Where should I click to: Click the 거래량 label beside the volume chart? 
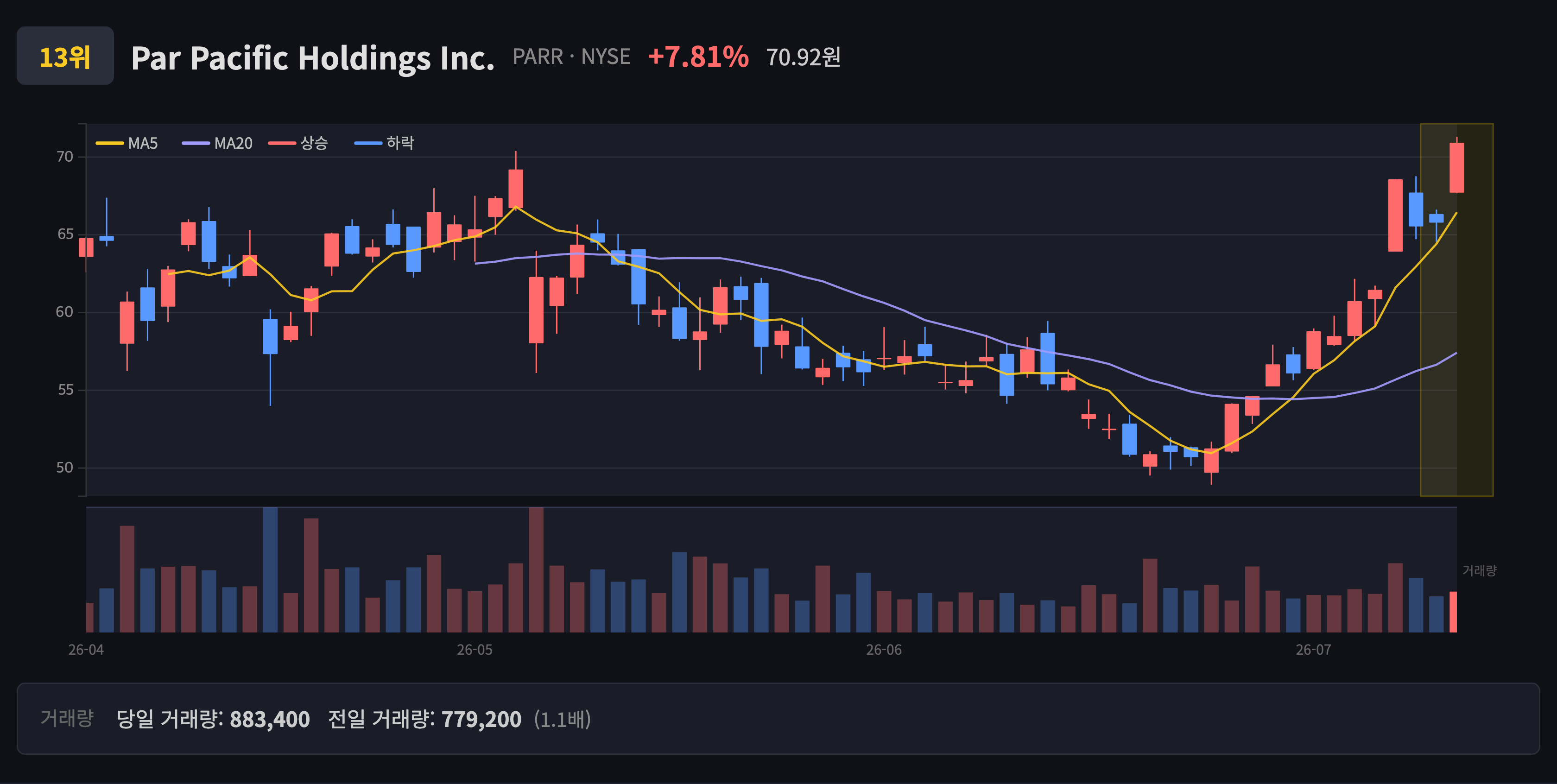1479,570
